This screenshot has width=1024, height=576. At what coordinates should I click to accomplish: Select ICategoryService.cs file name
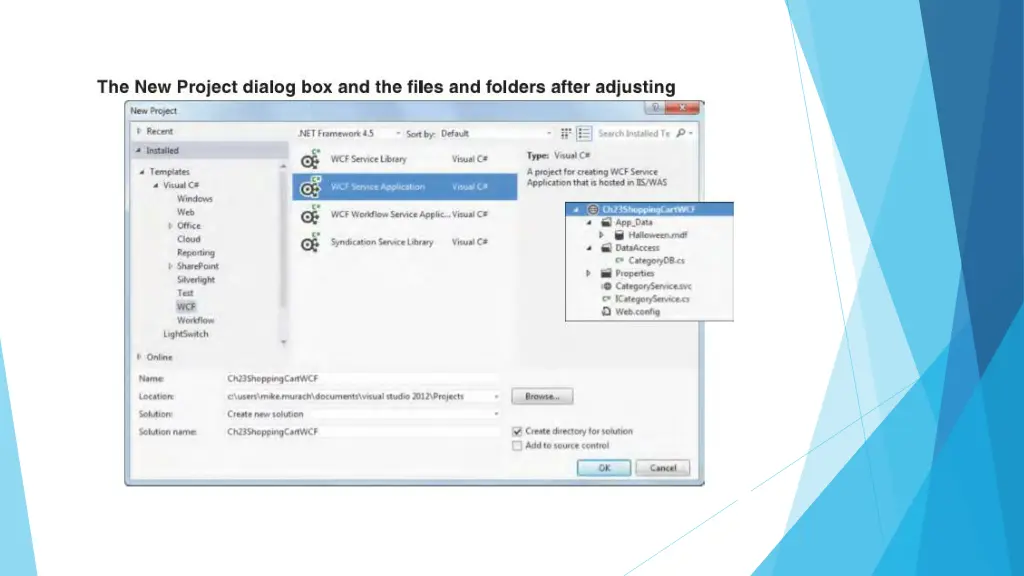652,299
